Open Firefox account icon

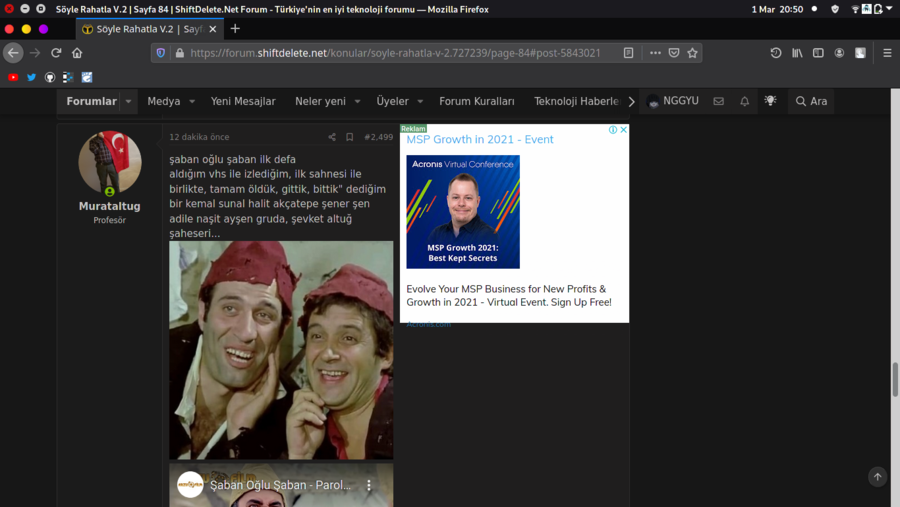pyautogui.click(x=839, y=53)
